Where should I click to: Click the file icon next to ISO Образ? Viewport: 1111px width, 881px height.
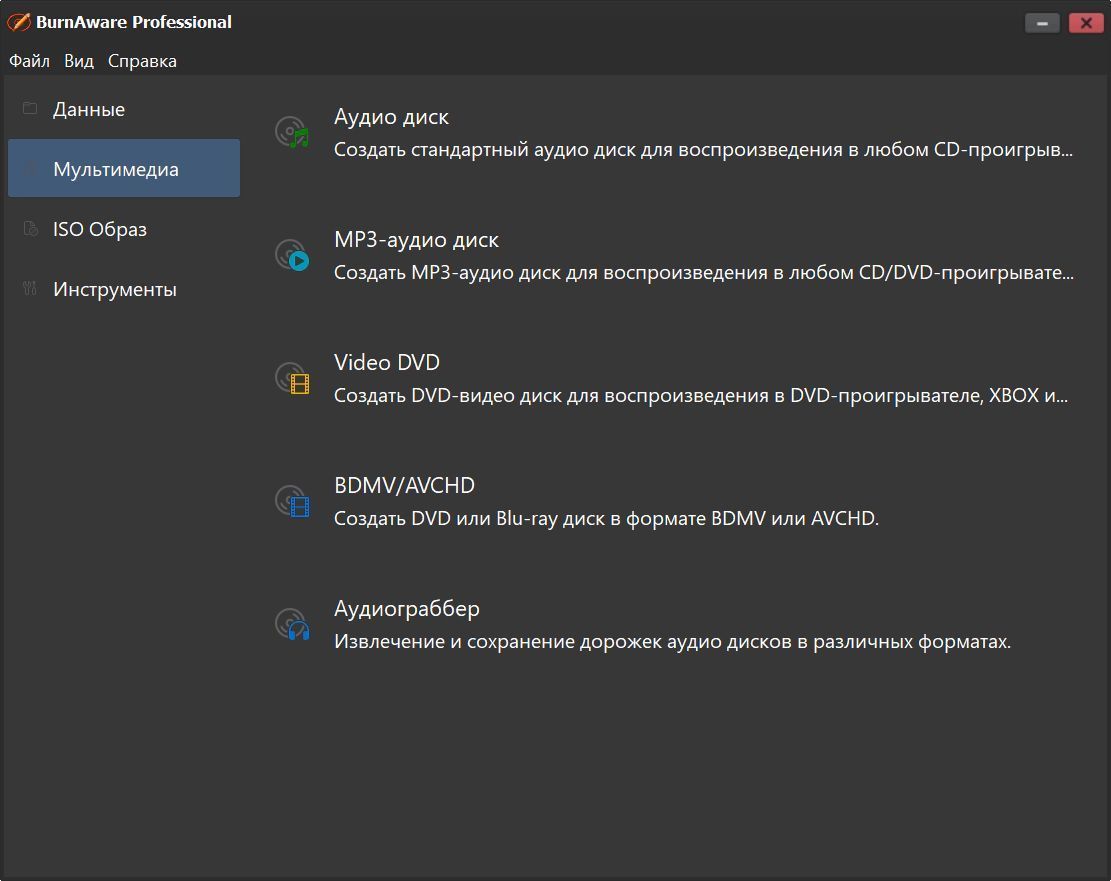[x=30, y=228]
